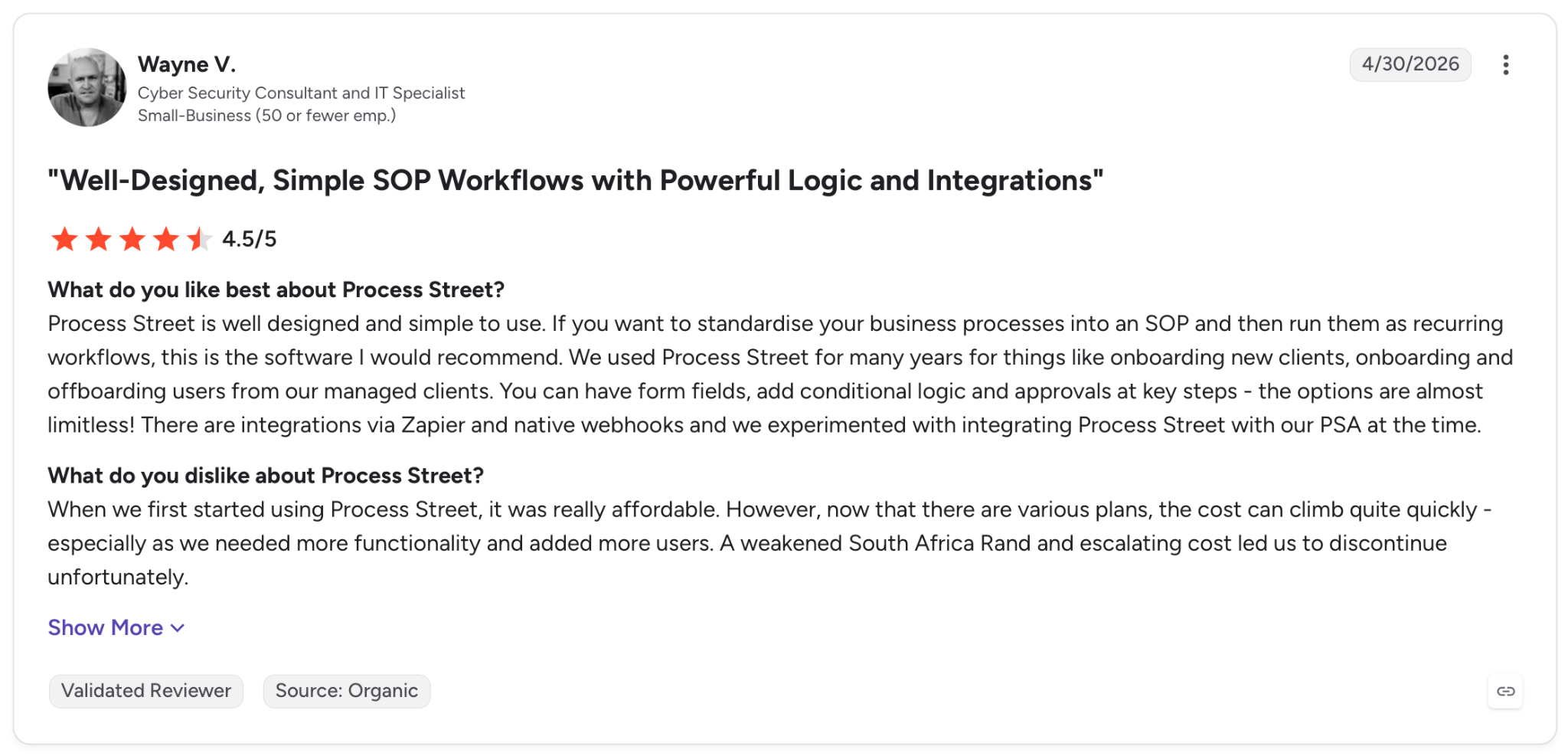Image resolution: width=1568 pixels, height=756 pixels.
Task: Click the first rating star
Action: (x=64, y=239)
